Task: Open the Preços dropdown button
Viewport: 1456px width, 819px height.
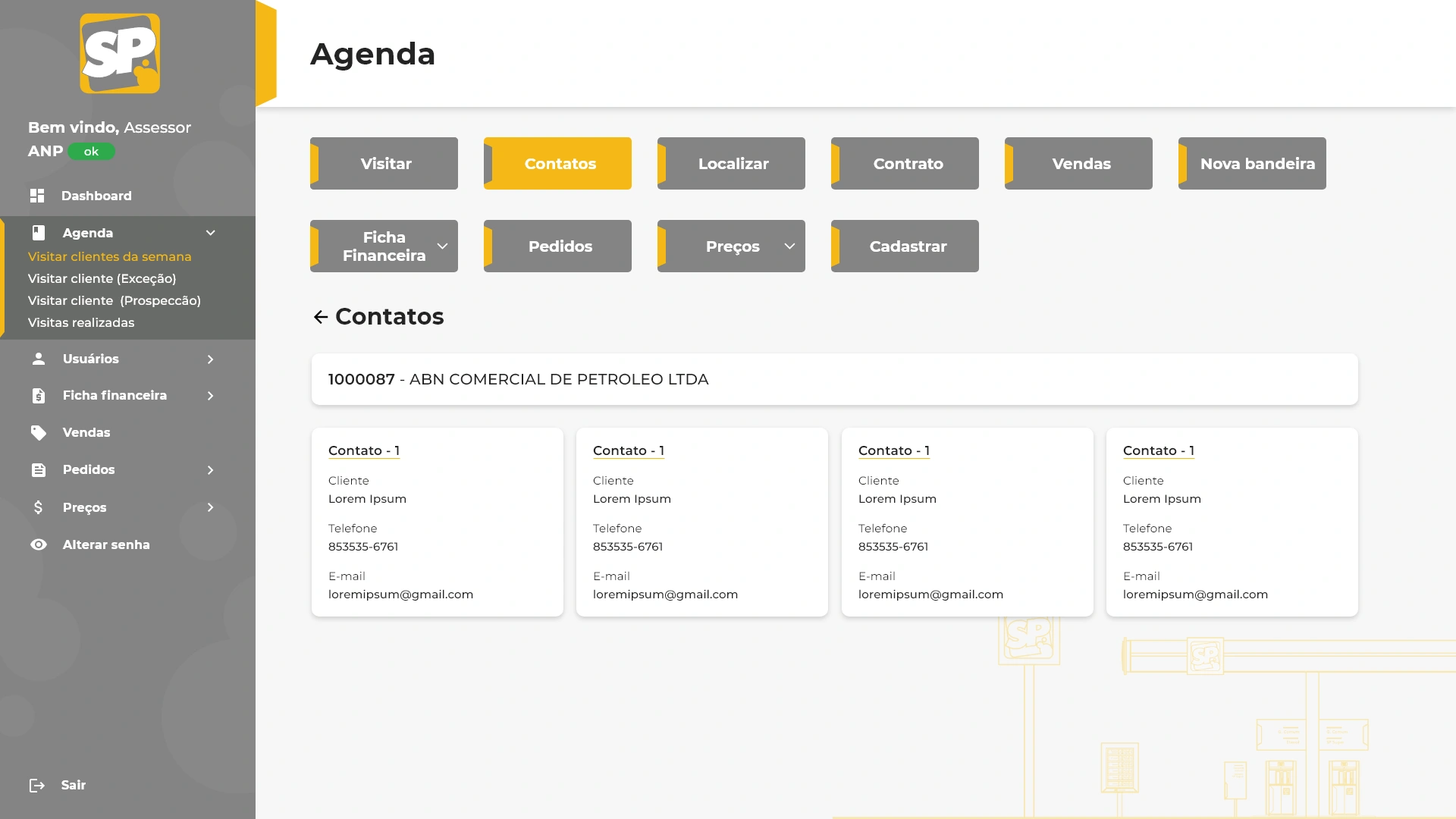Action: [x=731, y=246]
